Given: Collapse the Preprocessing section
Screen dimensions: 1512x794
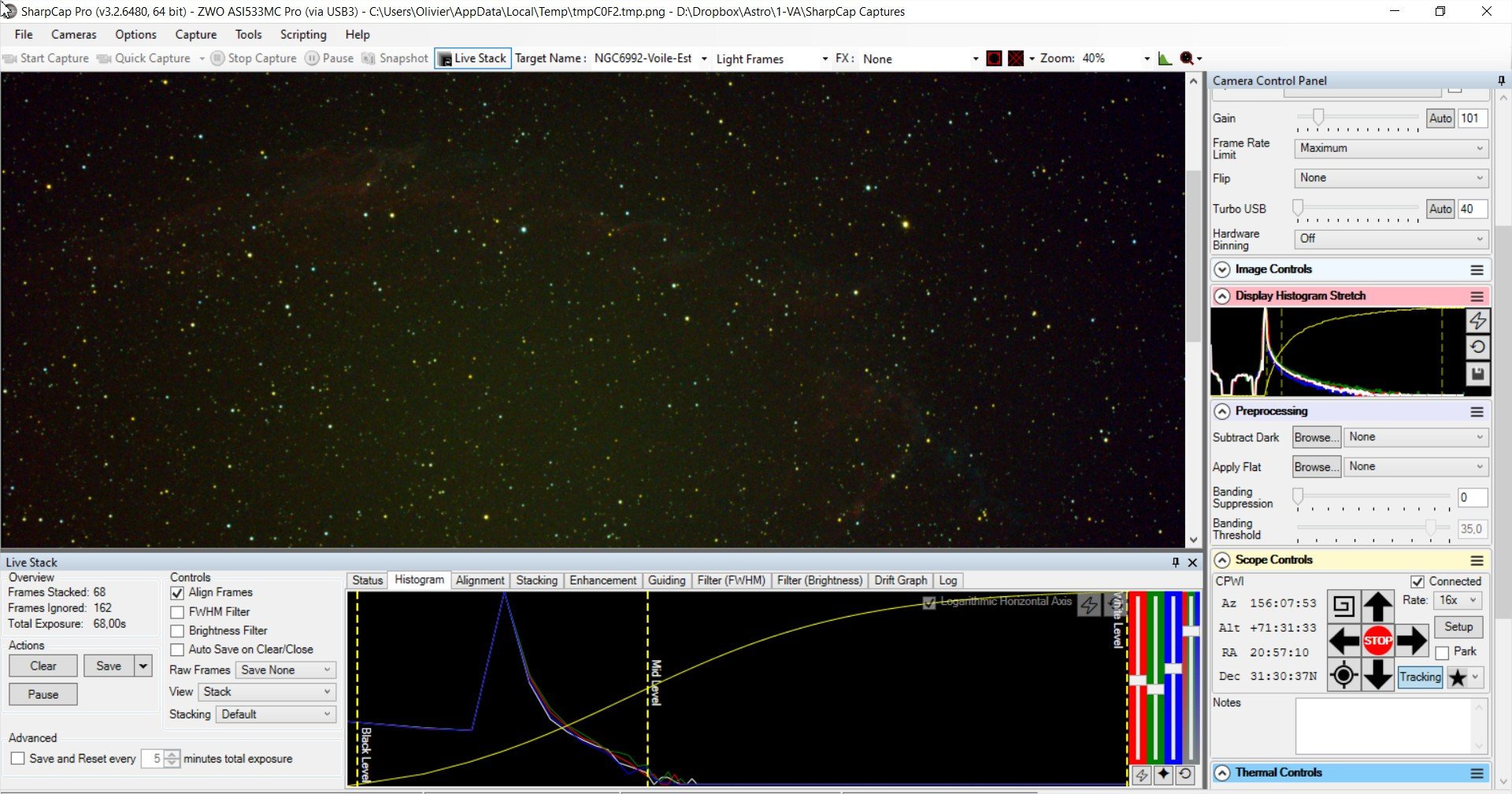Looking at the screenshot, I should (x=1221, y=411).
